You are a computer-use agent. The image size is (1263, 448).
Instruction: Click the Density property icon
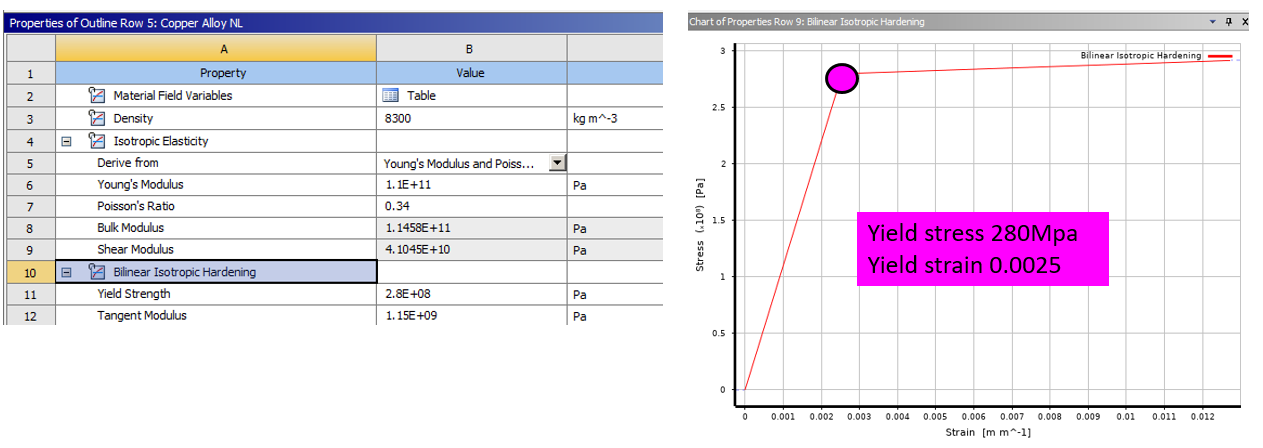[x=97, y=119]
